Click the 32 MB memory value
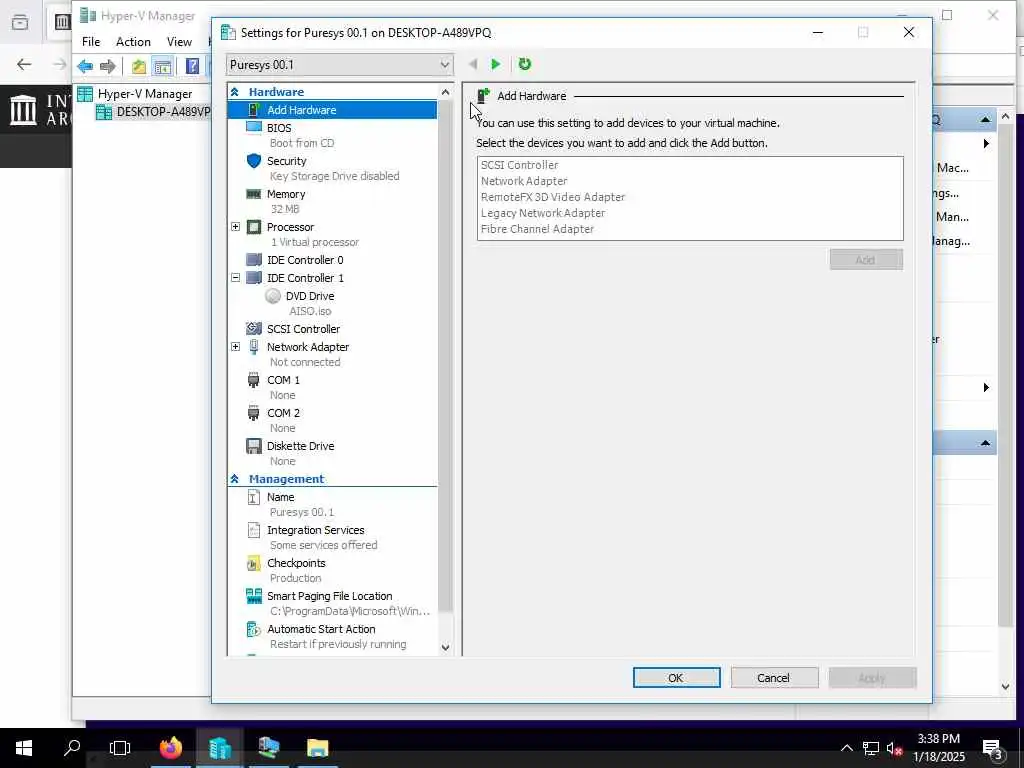 [x=285, y=209]
